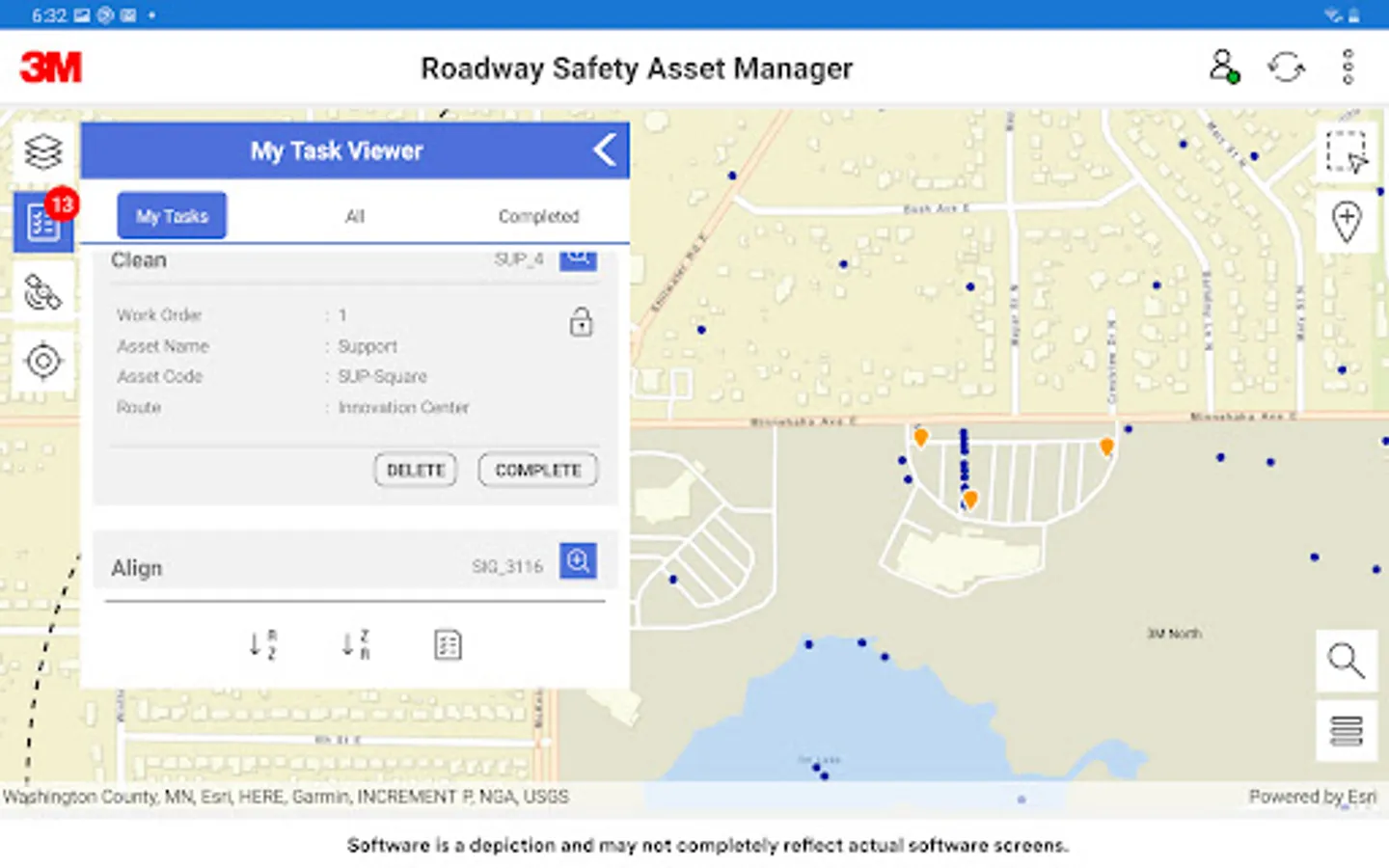
Task: Click the DELETE button
Action: coord(416,470)
